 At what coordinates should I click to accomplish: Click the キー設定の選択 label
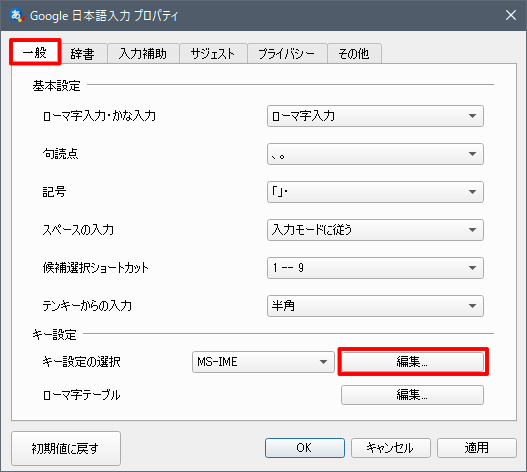pyautogui.click(x=81, y=362)
